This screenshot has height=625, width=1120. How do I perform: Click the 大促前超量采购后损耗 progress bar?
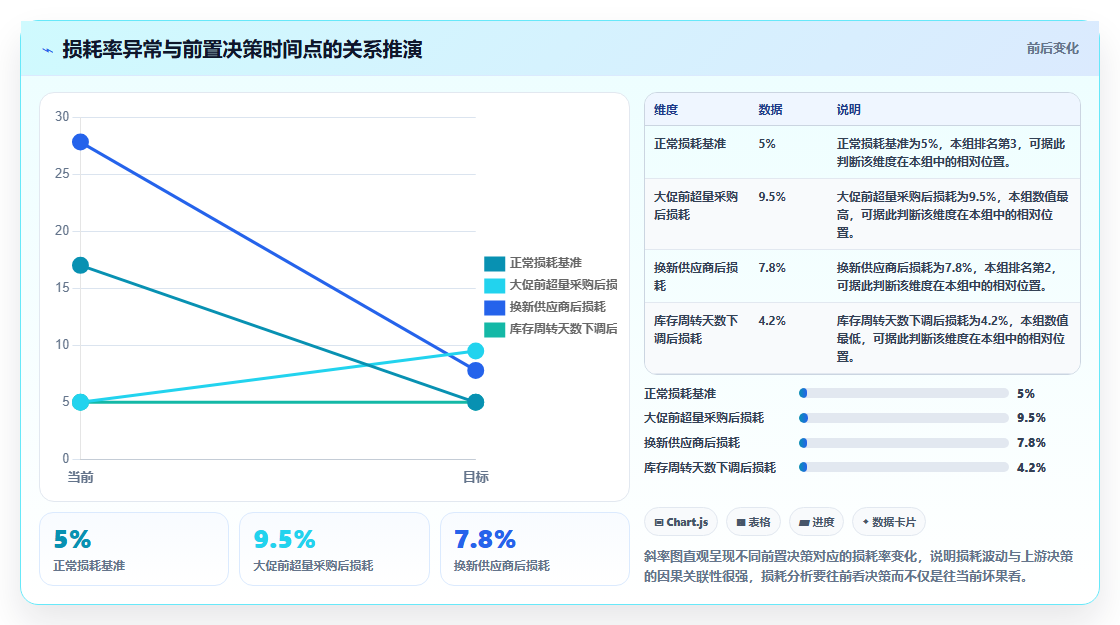[904, 418]
